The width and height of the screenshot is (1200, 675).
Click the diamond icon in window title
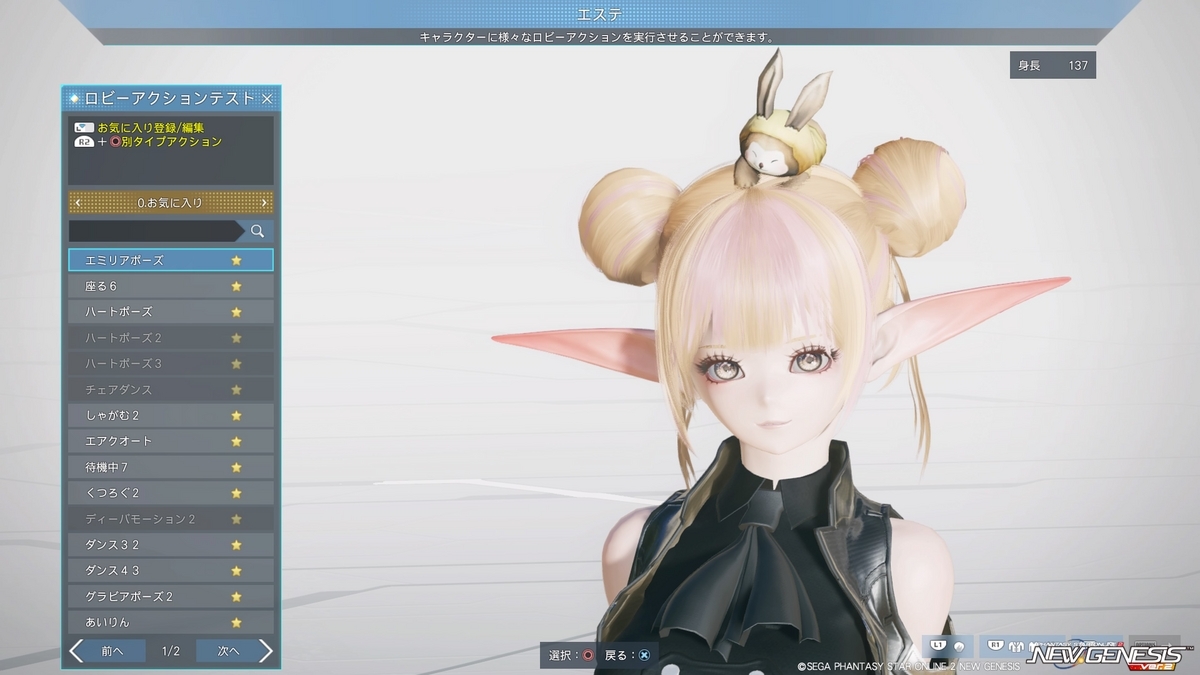pyautogui.click(x=75, y=98)
